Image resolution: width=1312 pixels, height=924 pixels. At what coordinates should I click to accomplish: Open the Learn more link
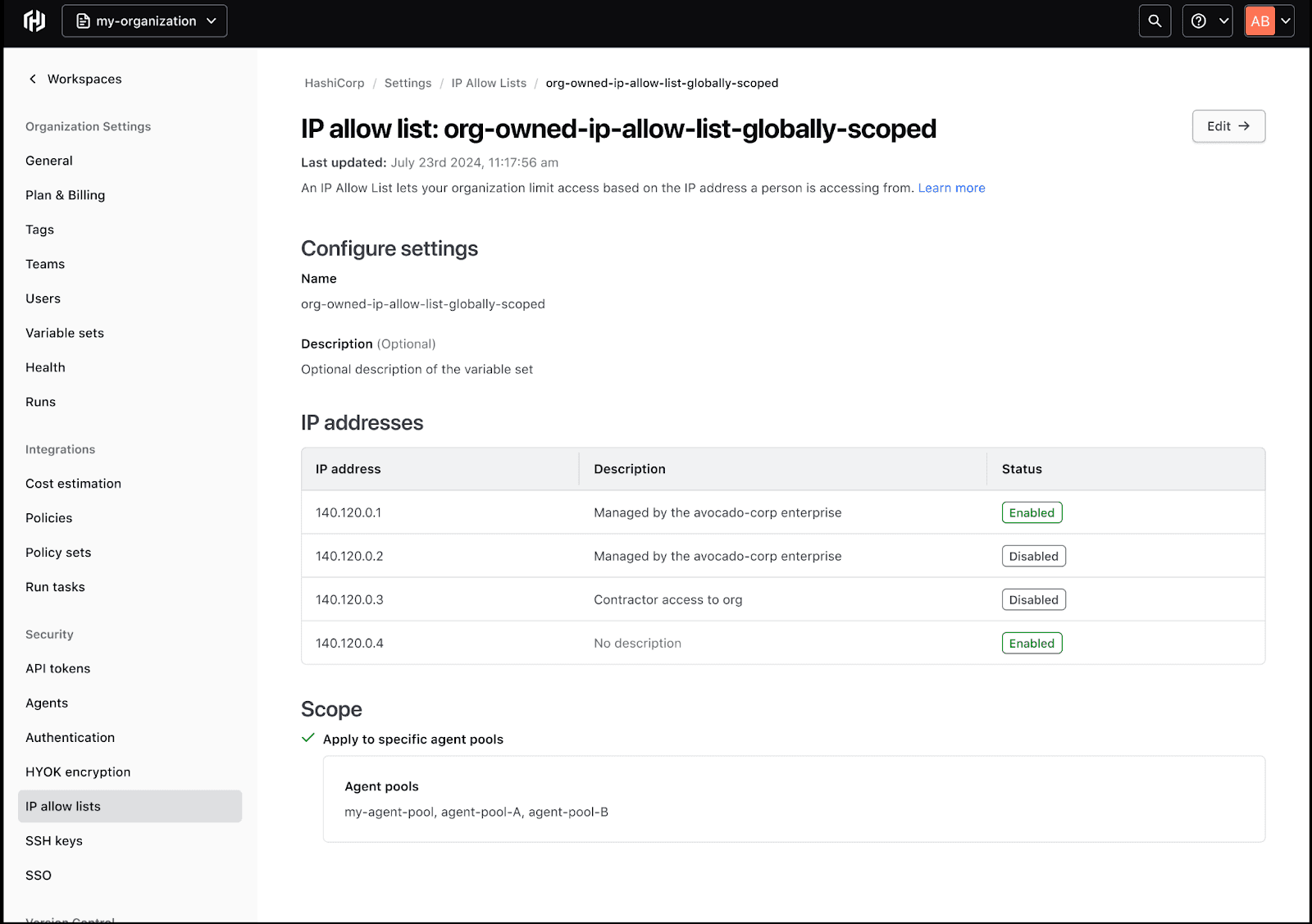(x=951, y=188)
